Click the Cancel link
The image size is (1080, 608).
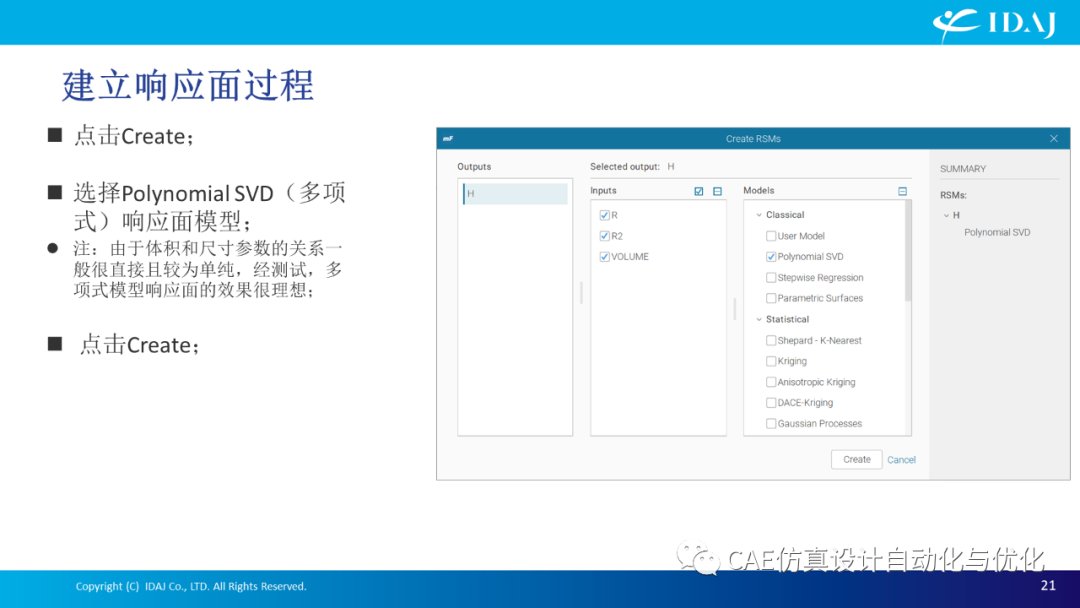pyautogui.click(x=901, y=460)
